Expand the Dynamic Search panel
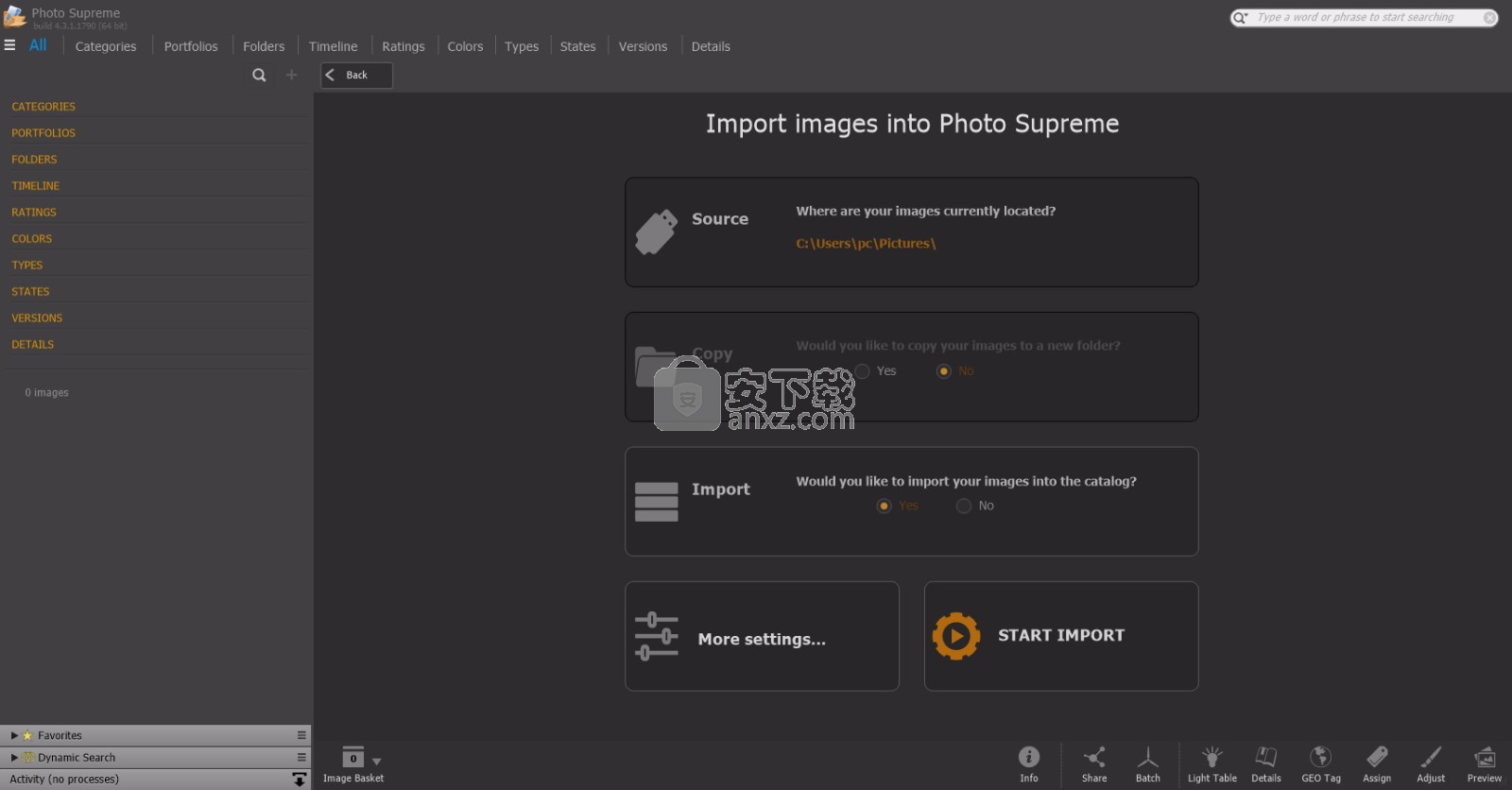The height and width of the screenshot is (790, 1512). tap(13, 757)
